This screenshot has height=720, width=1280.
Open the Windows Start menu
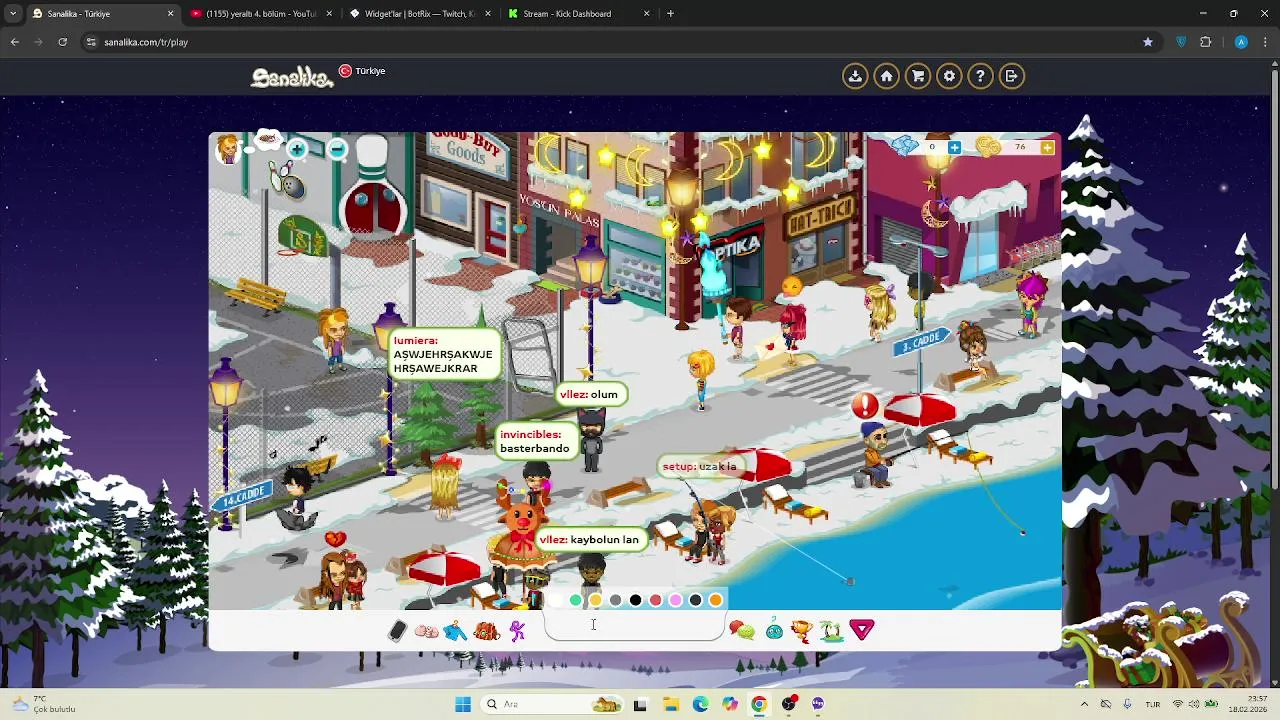[462, 704]
